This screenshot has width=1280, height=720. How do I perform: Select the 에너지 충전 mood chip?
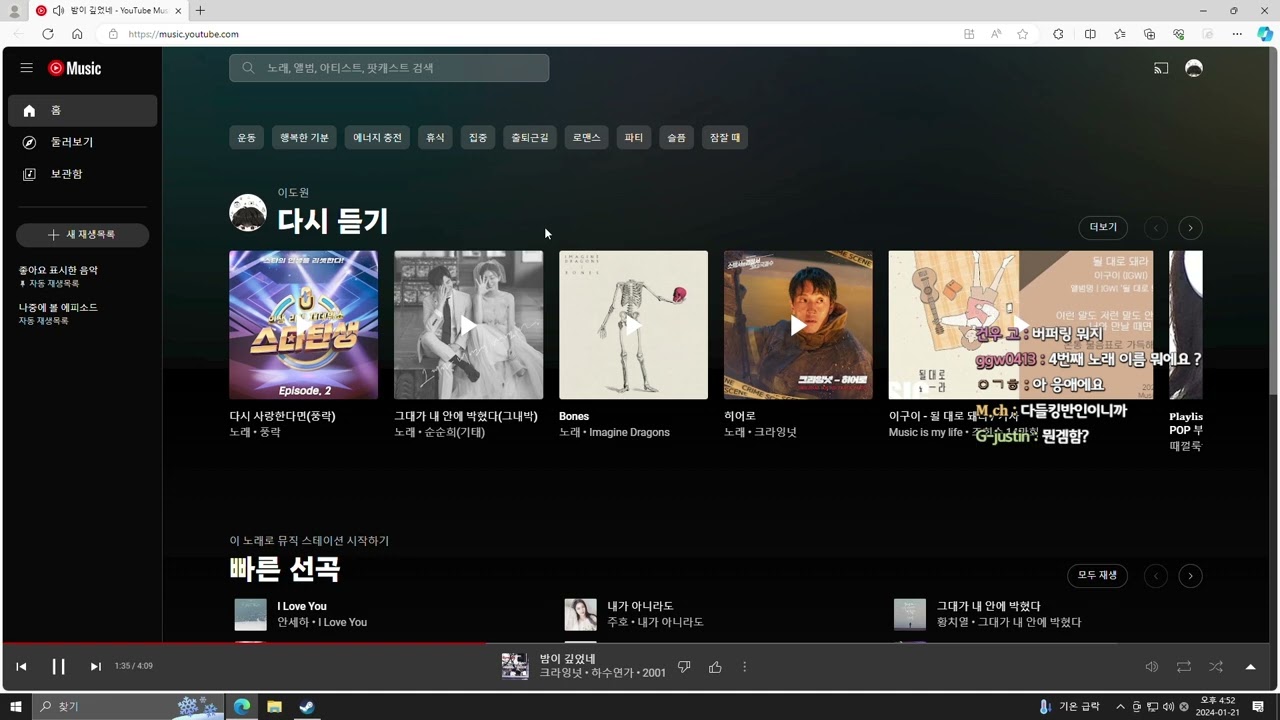(377, 138)
